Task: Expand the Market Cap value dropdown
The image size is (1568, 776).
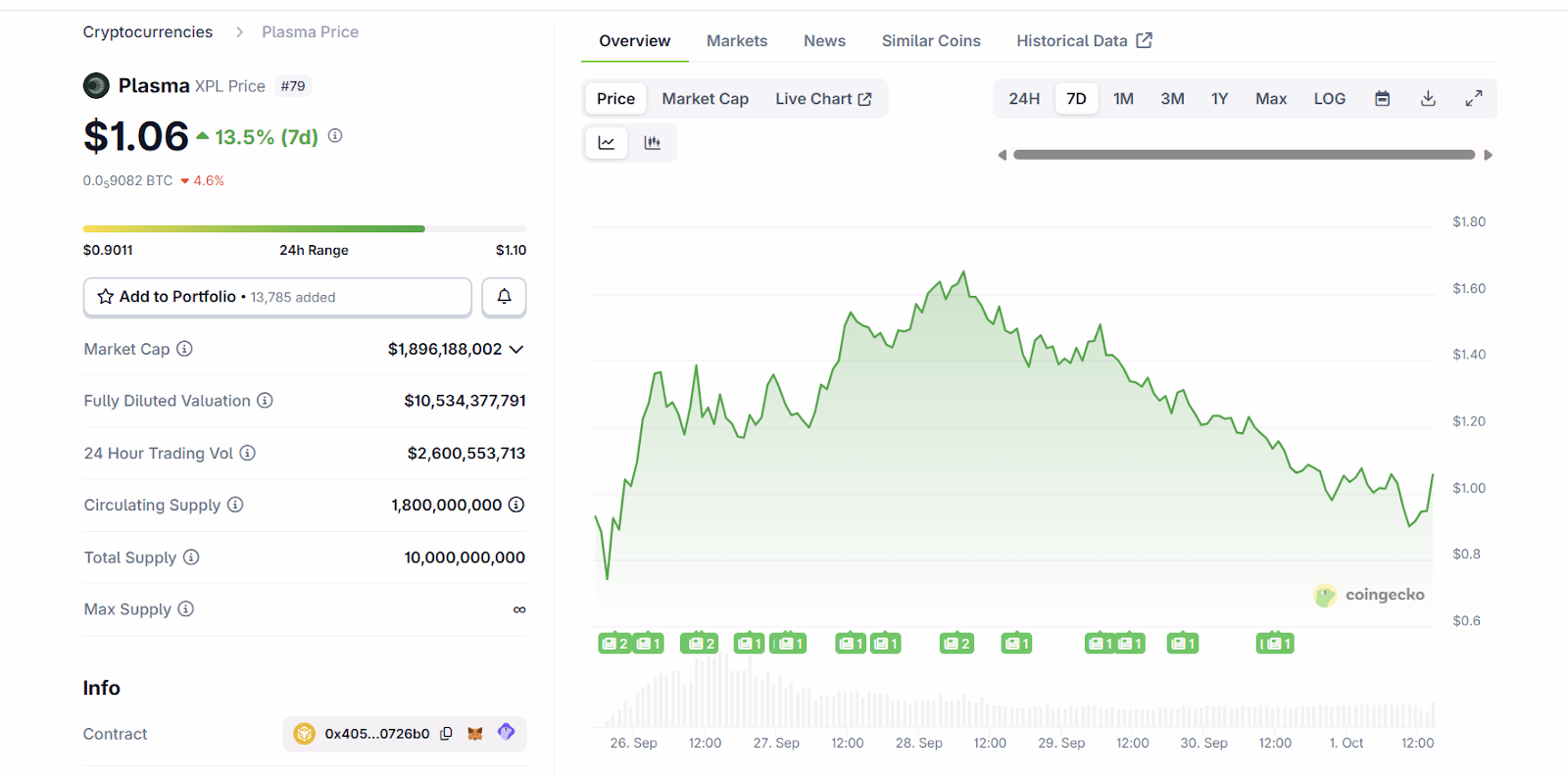Action: pyautogui.click(x=516, y=350)
